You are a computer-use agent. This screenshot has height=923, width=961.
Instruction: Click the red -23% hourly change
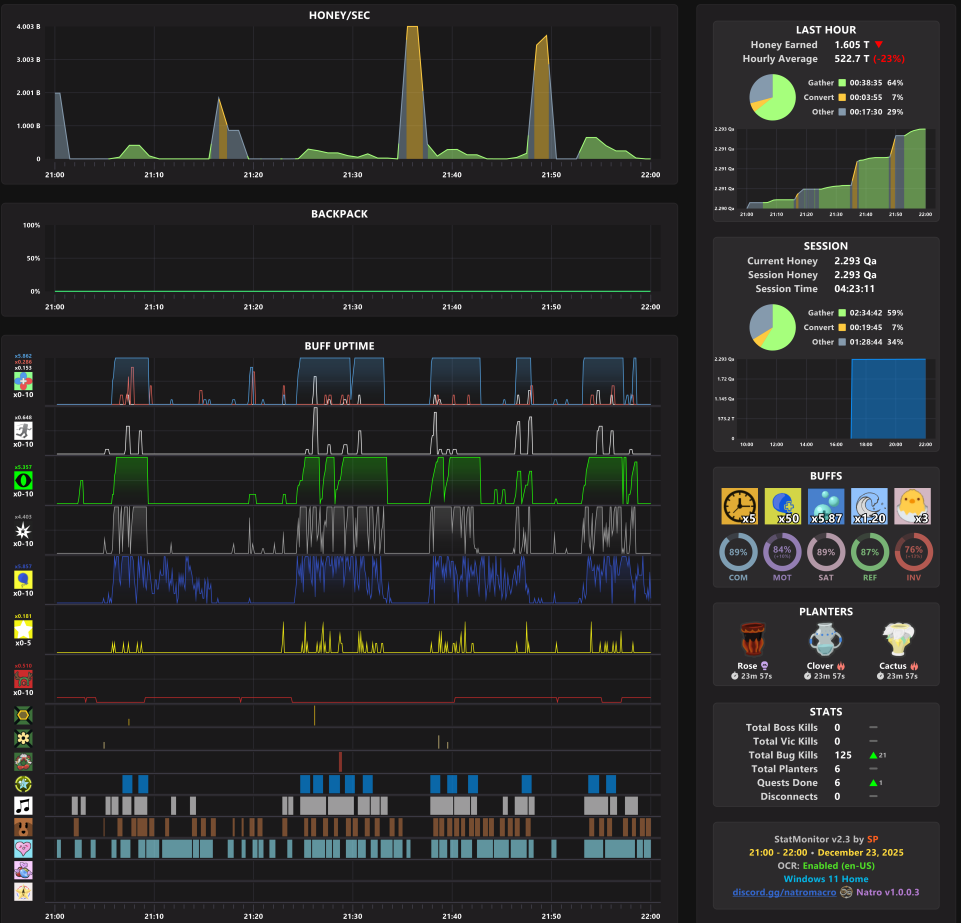[889, 59]
